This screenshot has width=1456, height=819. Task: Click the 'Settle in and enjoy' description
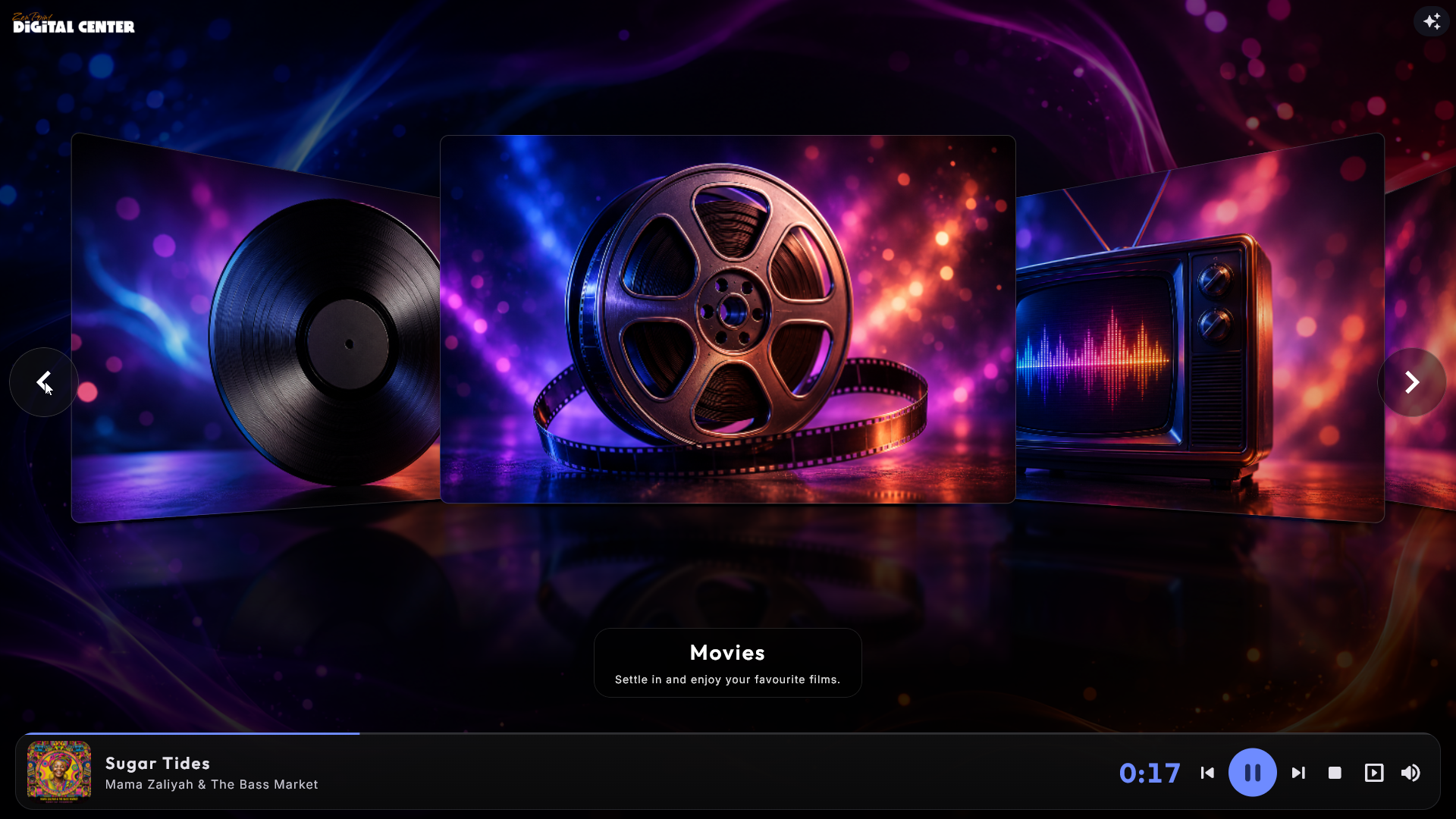pos(727,679)
